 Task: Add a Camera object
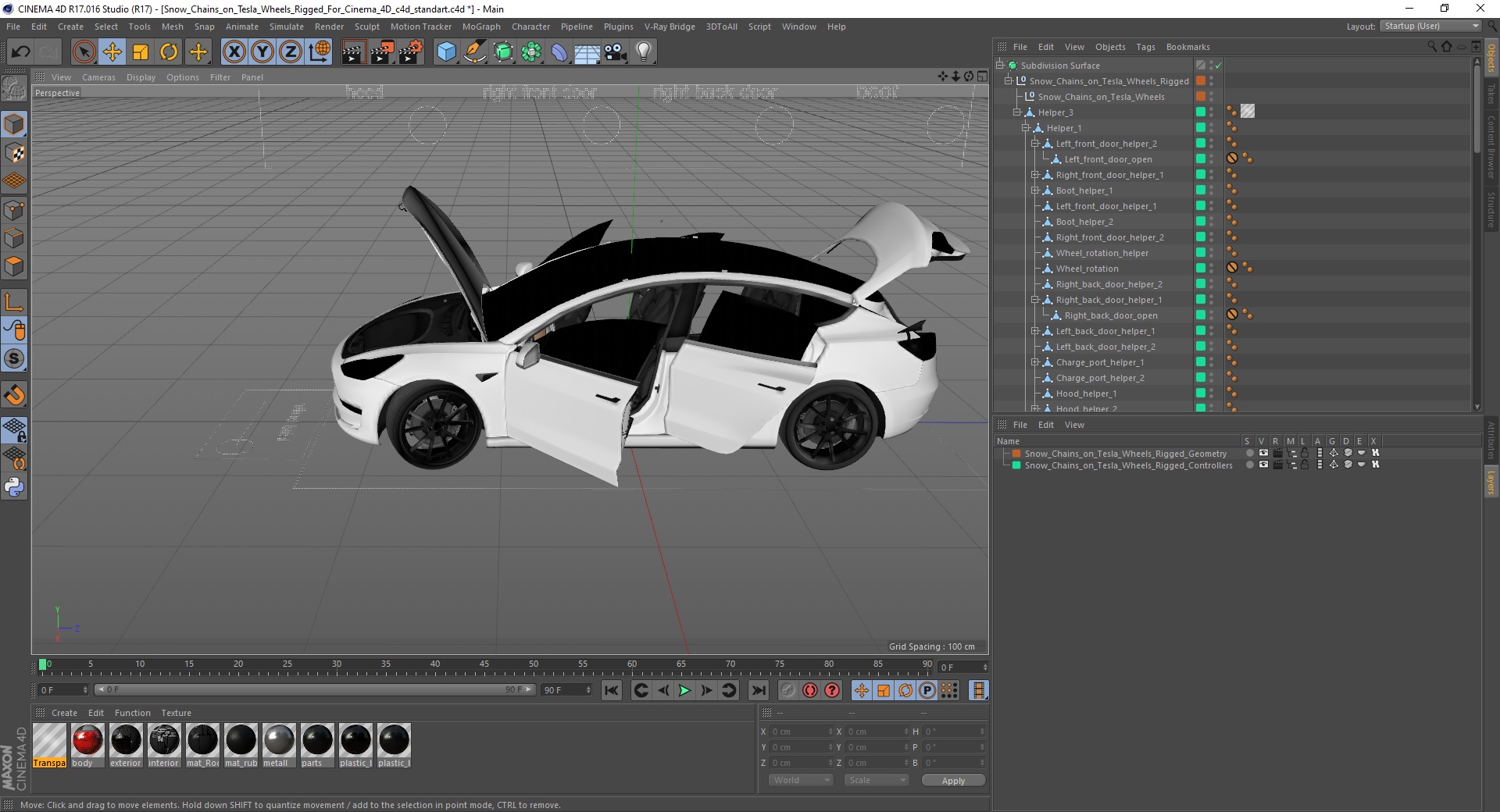point(616,52)
